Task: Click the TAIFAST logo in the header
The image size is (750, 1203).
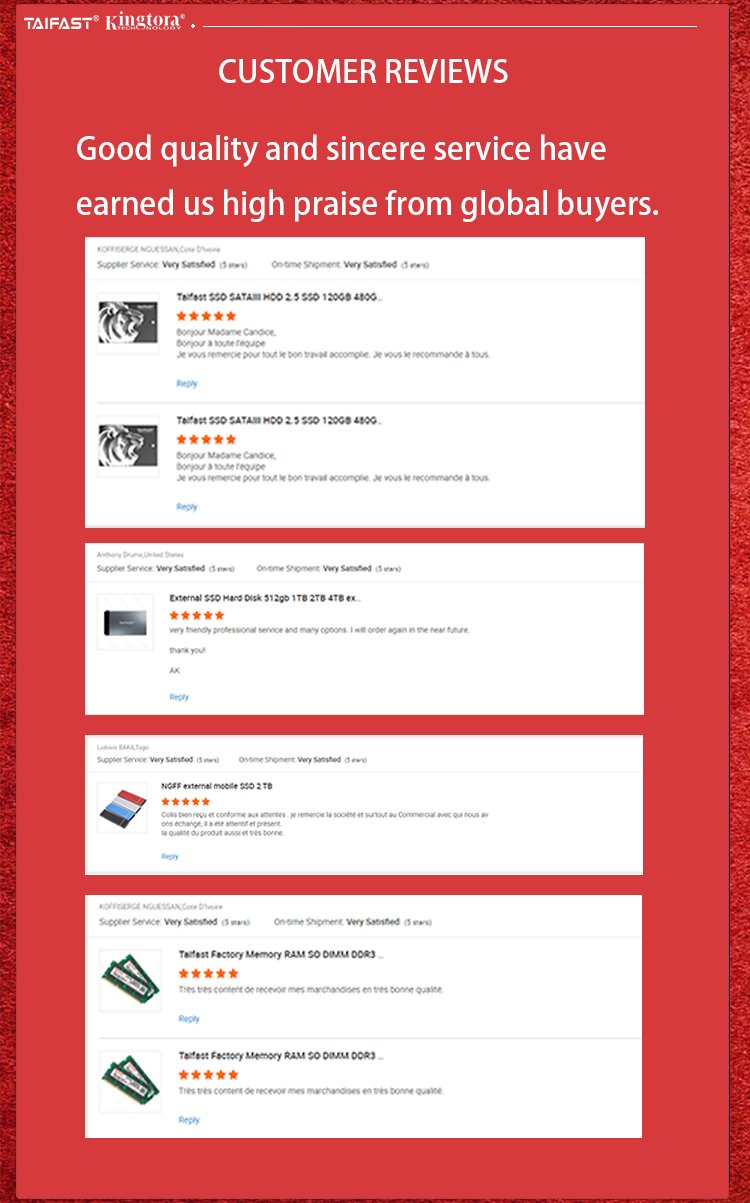Action: [x=60, y=21]
